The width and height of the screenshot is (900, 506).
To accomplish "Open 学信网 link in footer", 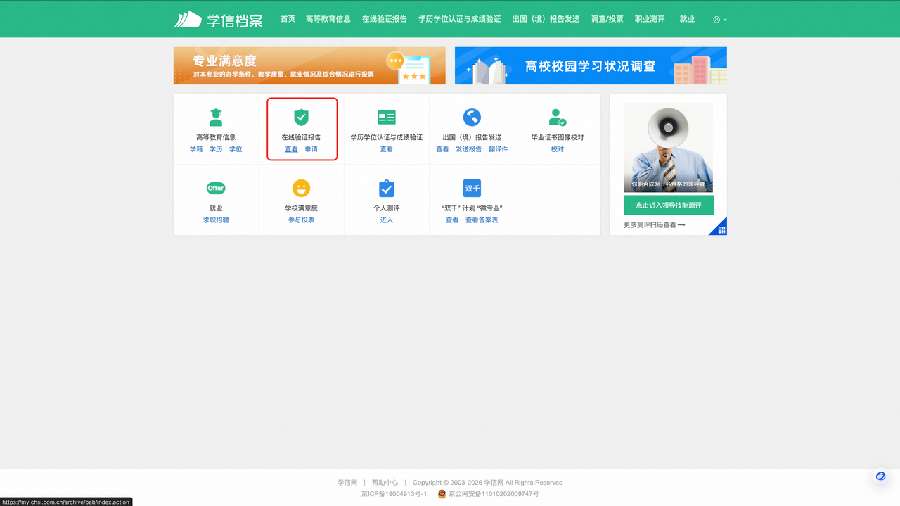I will click(x=347, y=482).
